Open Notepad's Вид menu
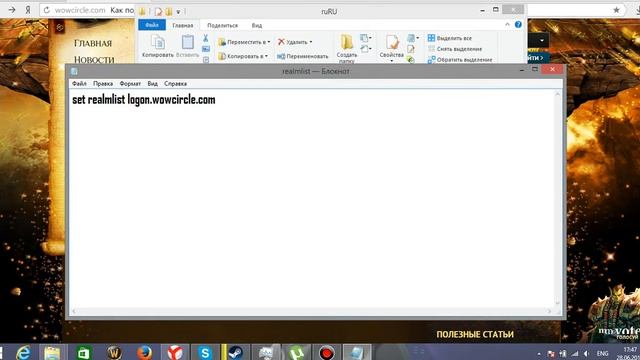 tap(153, 83)
